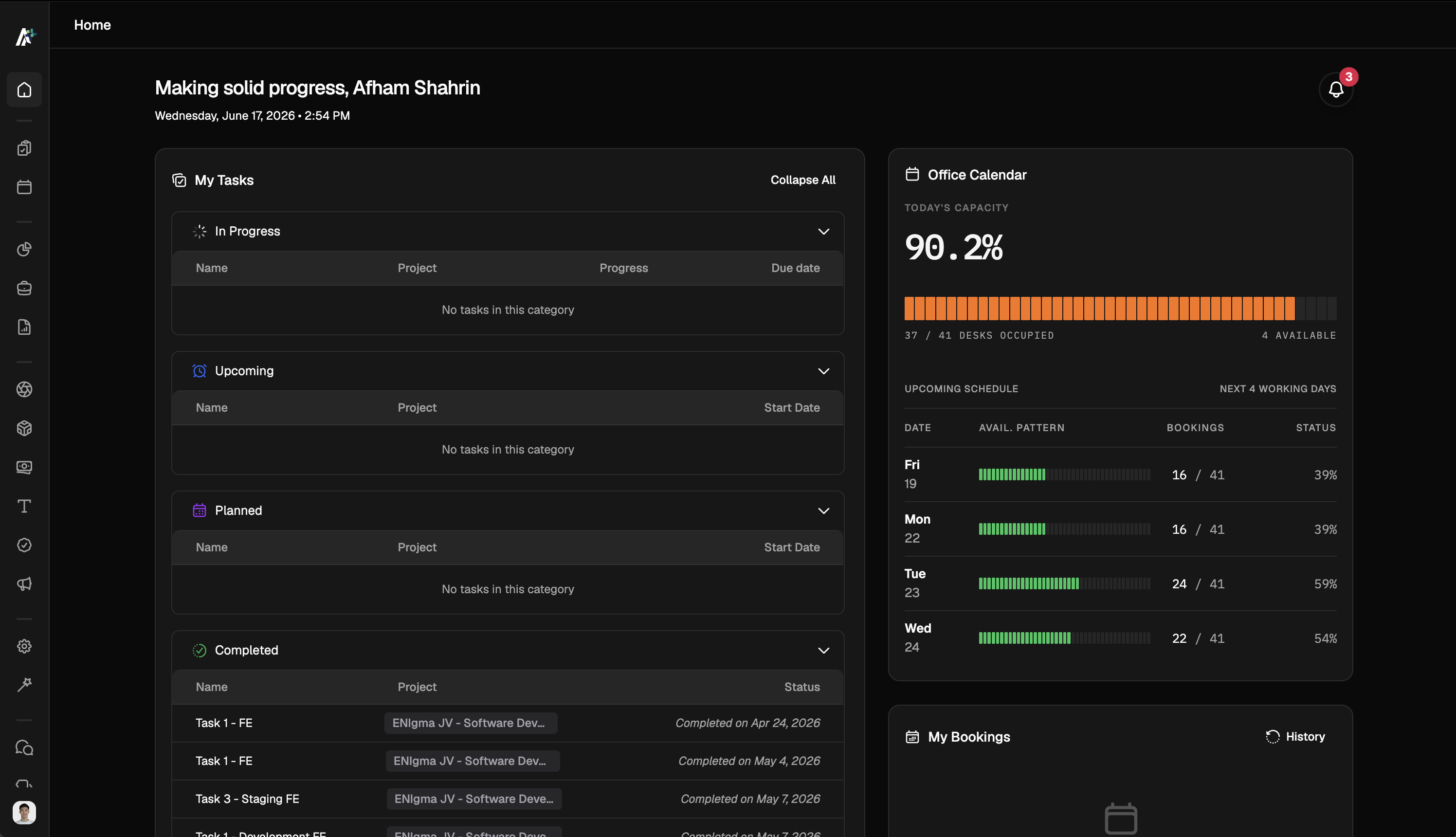Click Tue 23 availability pattern bar
1456x837 pixels.
click(1065, 584)
